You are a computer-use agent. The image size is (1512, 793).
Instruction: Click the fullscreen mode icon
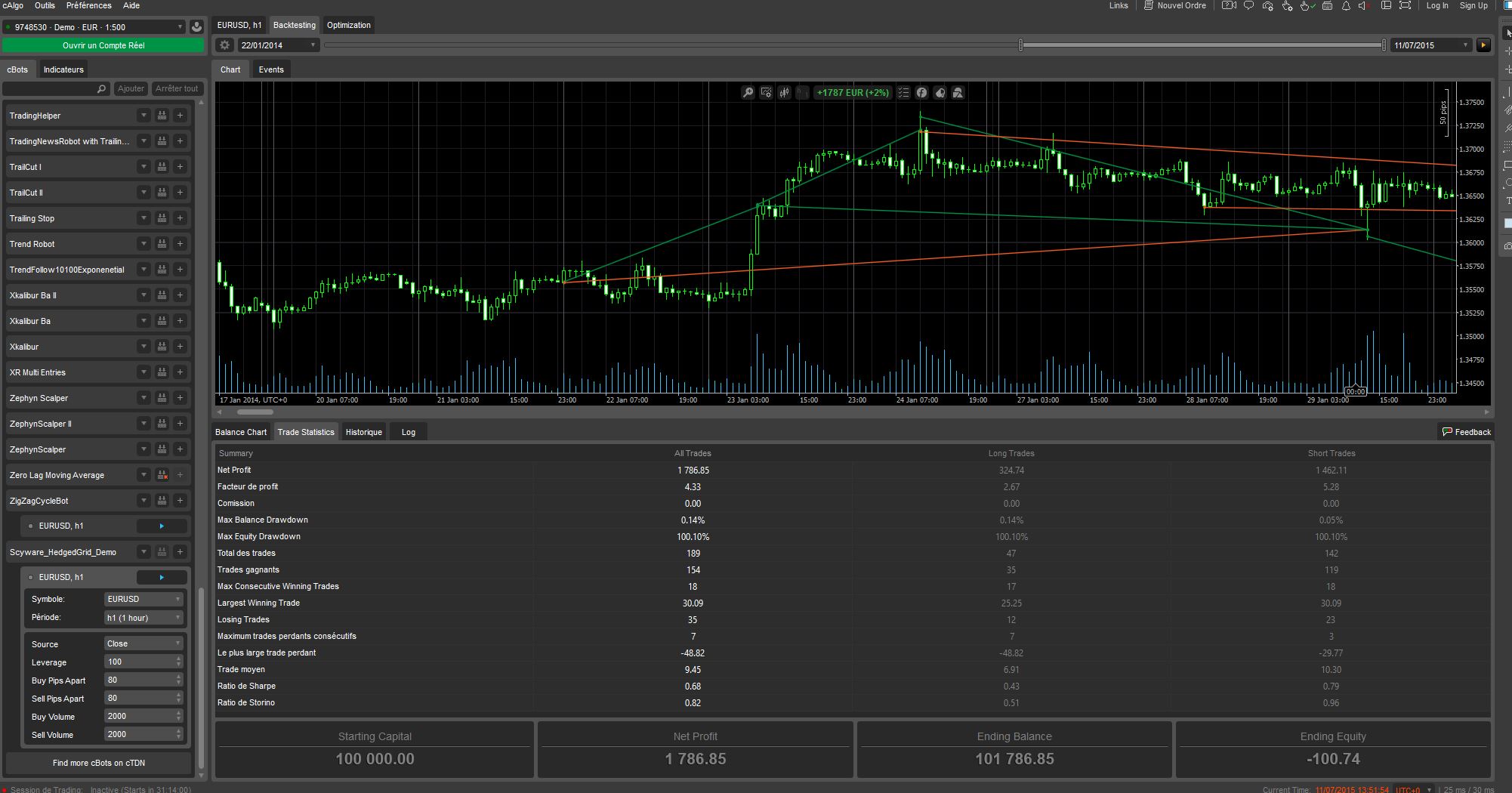pos(1405,5)
